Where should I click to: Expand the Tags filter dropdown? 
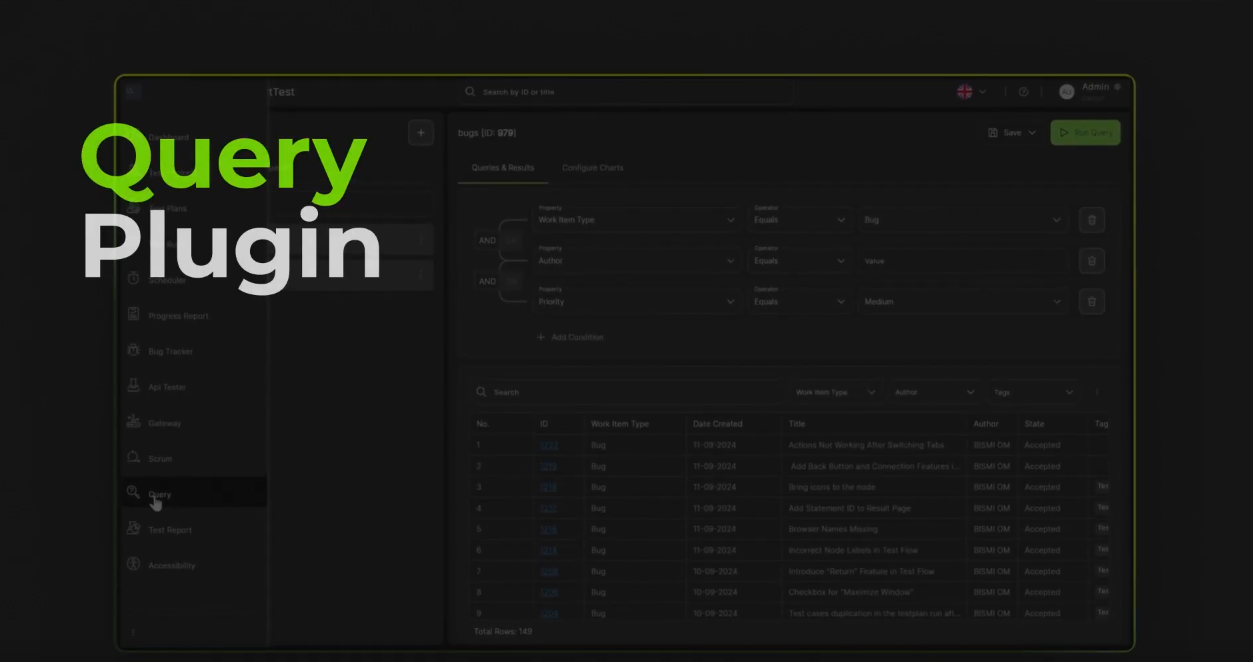click(x=1034, y=392)
